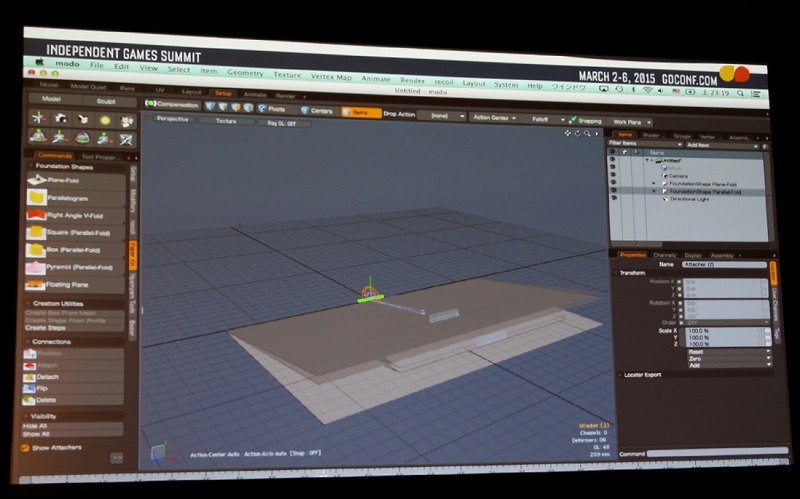The image size is (800, 499).
Task: Select the vertices selection mode icon
Action: pyautogui.click(x=210, y=106)
